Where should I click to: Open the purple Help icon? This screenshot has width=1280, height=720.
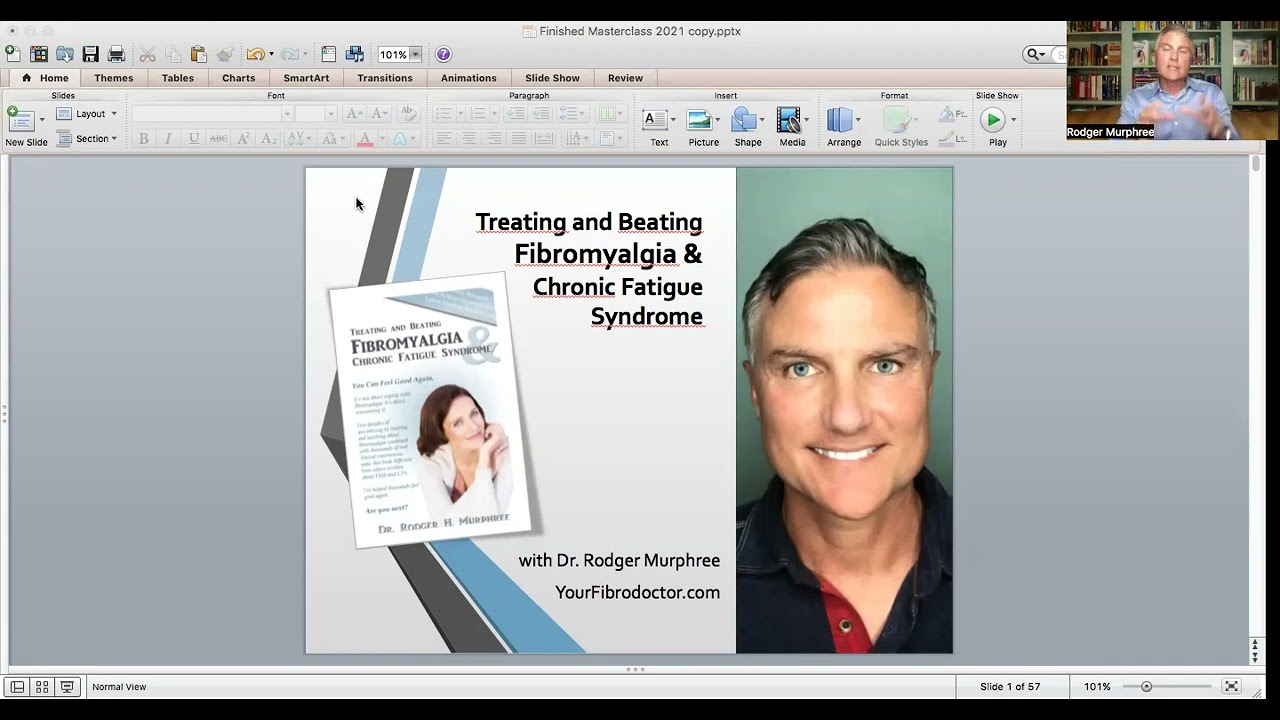(x=443, y=54)
